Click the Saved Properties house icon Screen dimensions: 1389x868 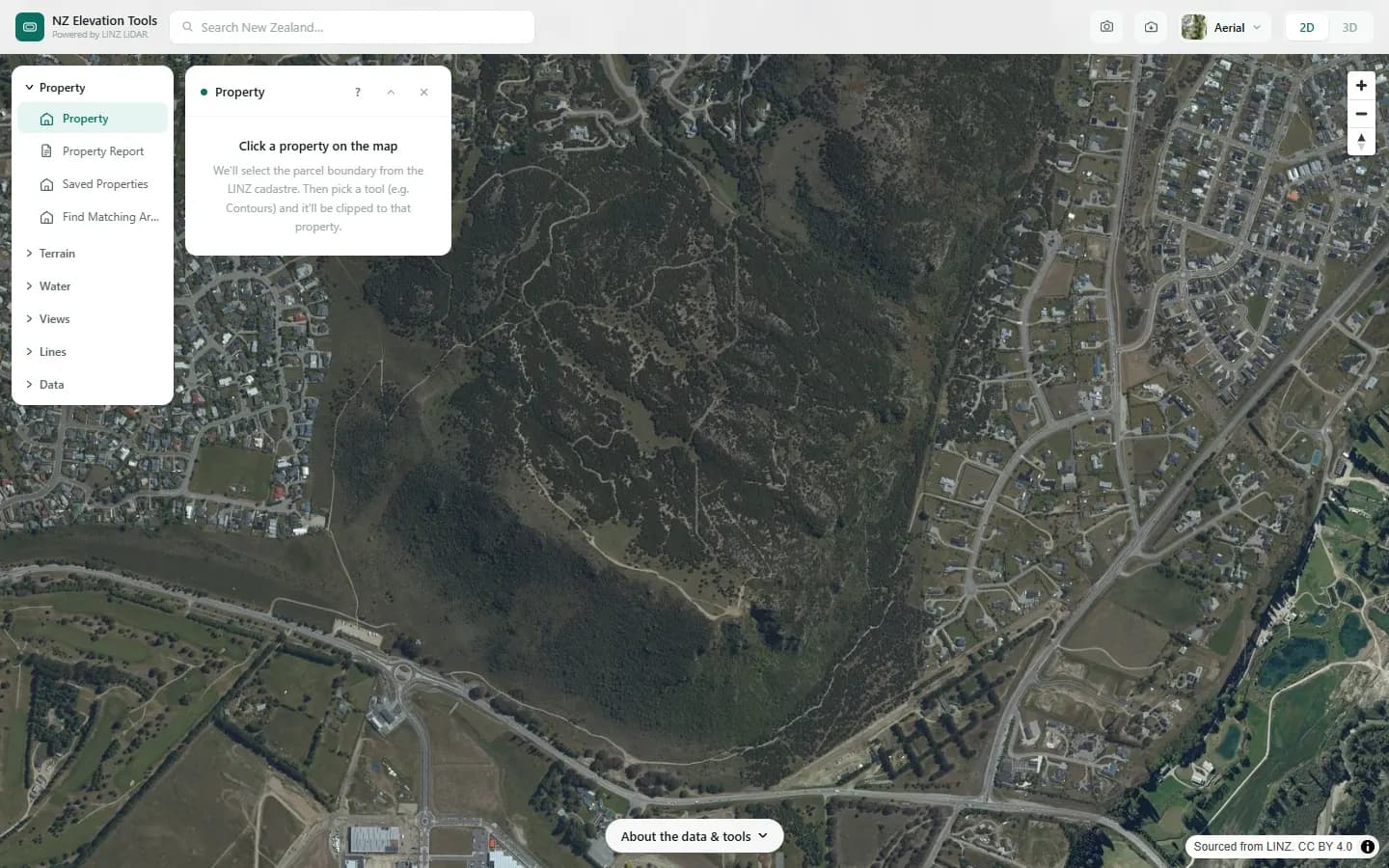coord(46,184)
